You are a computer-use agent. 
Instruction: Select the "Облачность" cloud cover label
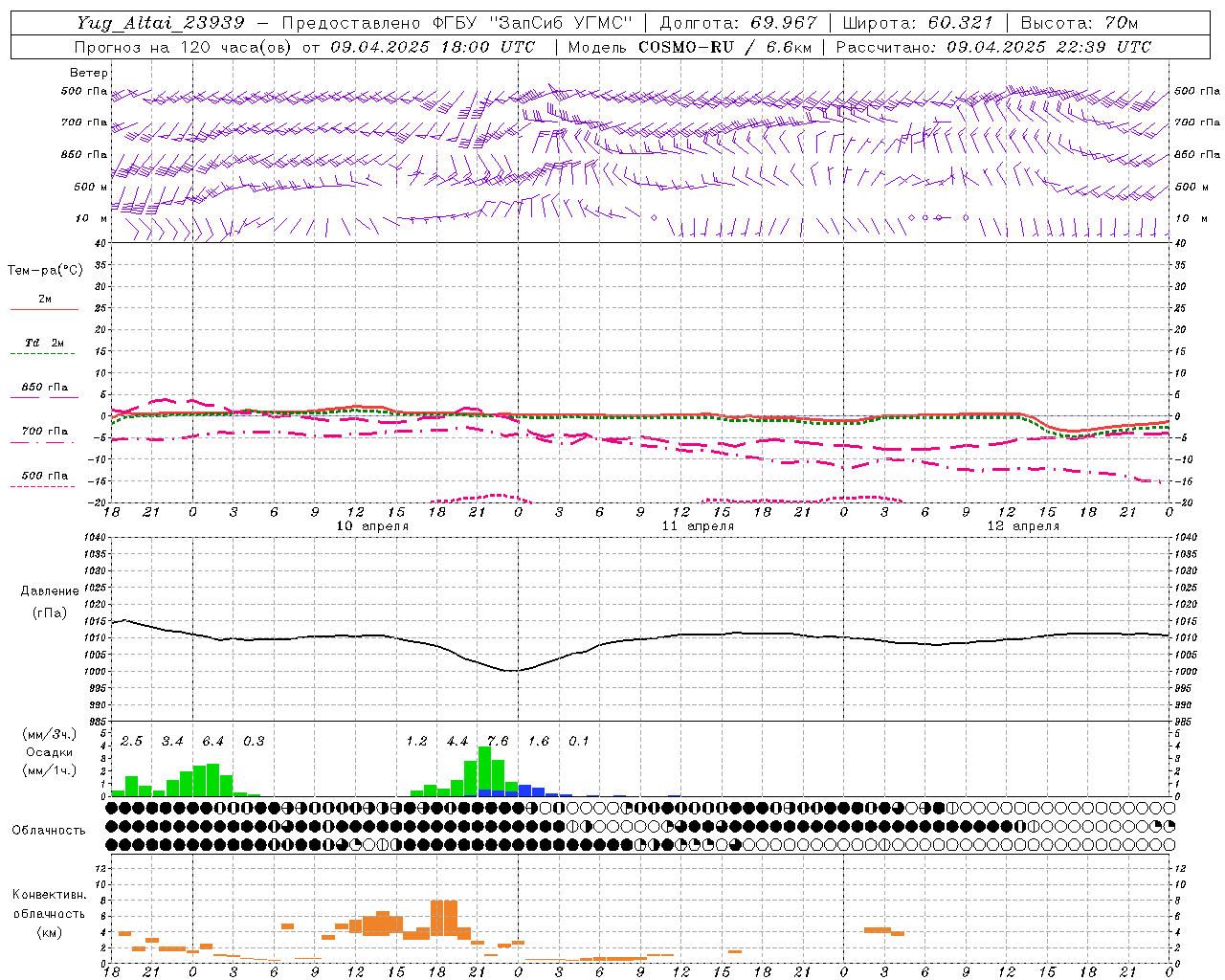(49, 831)
